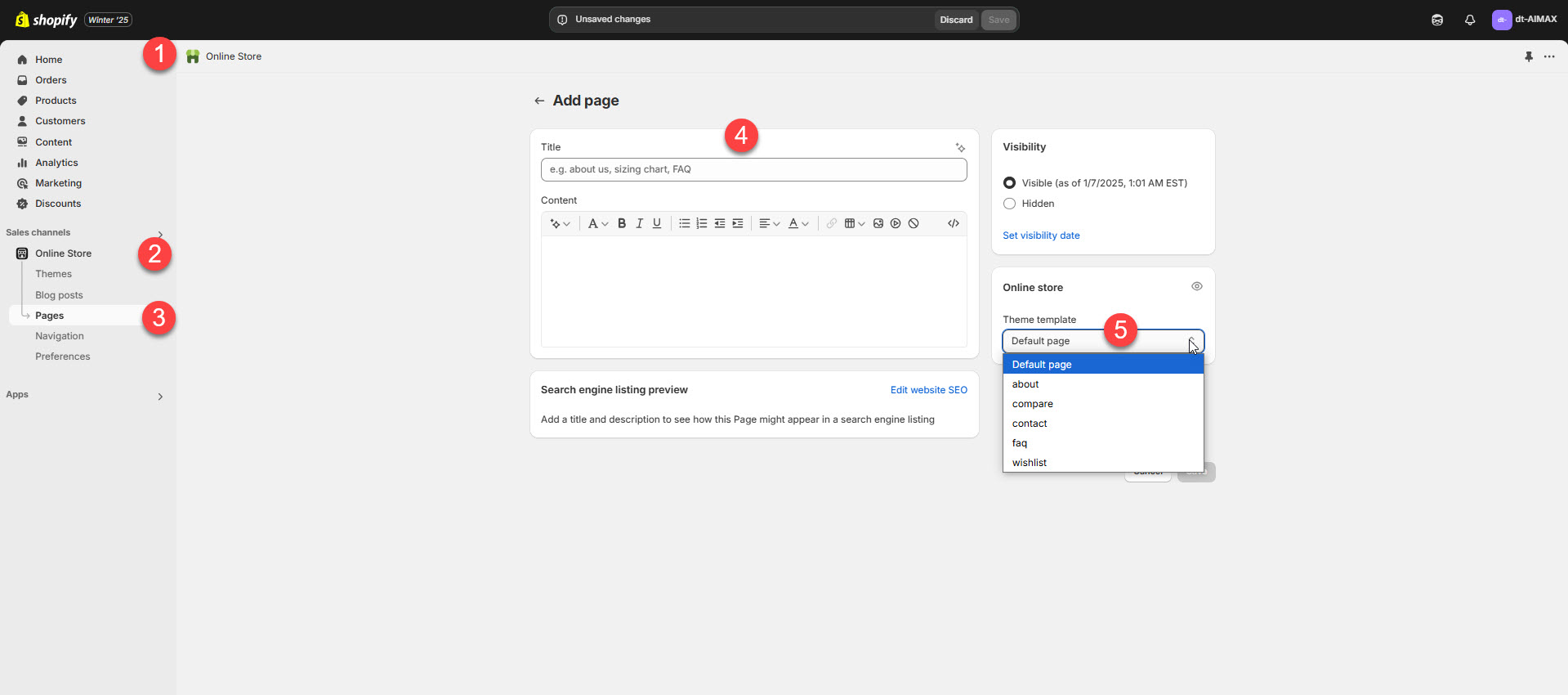Open notifications bell in top bar
This screenshot has height=695, width=1568.
coord(1470,20)
